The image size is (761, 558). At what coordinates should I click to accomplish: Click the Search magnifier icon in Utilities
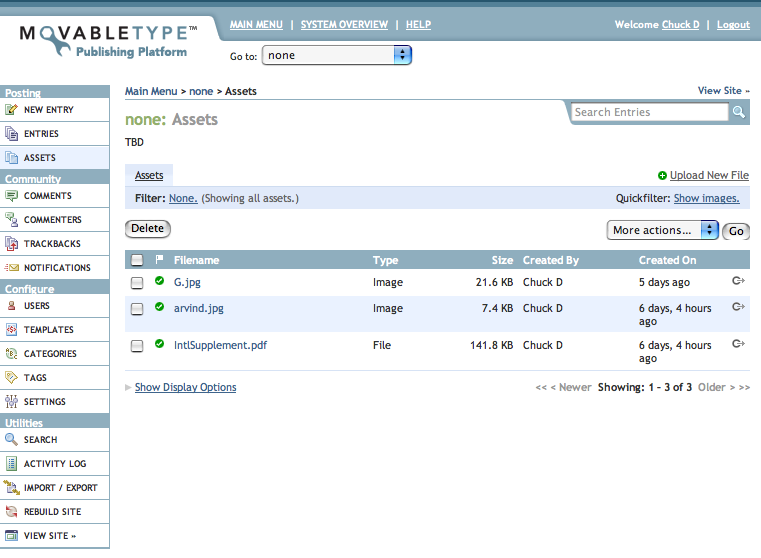pos(11,439)
